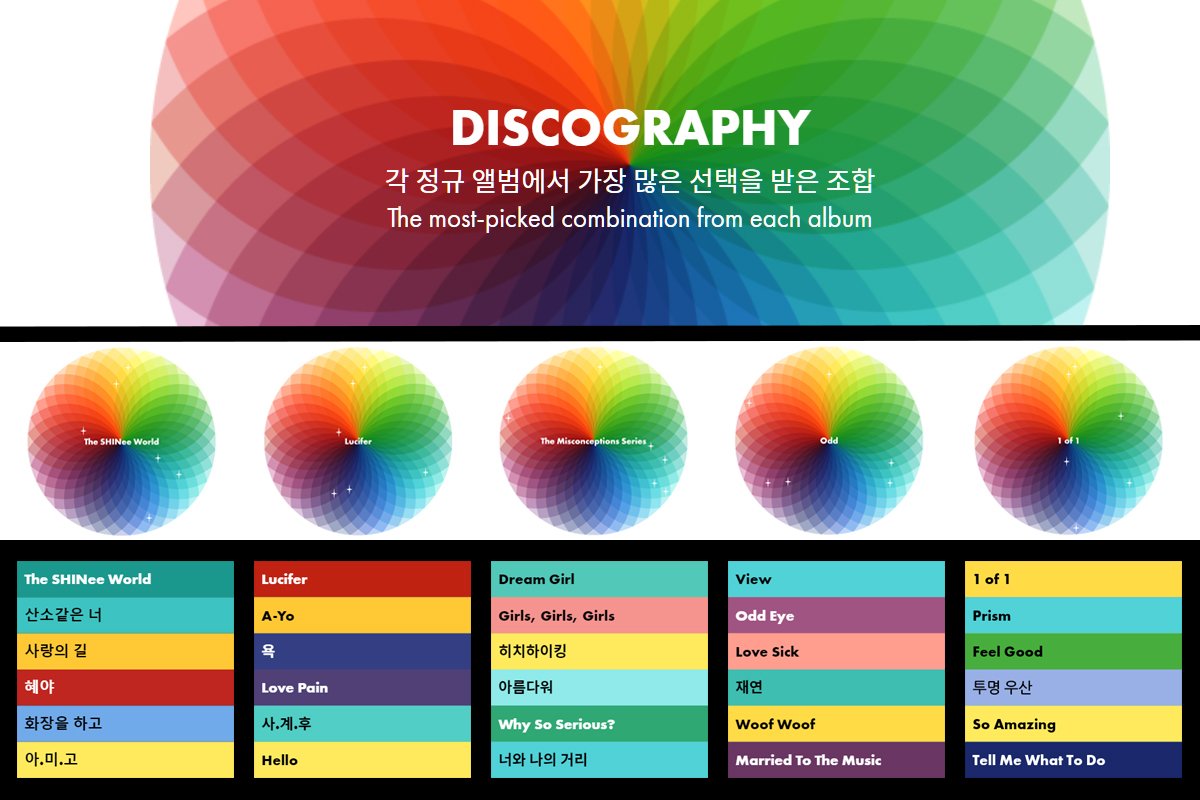Select the teal 'The SHINee World' swatch row
This screenshot has width=1200, height=800.
coord(125,579)
